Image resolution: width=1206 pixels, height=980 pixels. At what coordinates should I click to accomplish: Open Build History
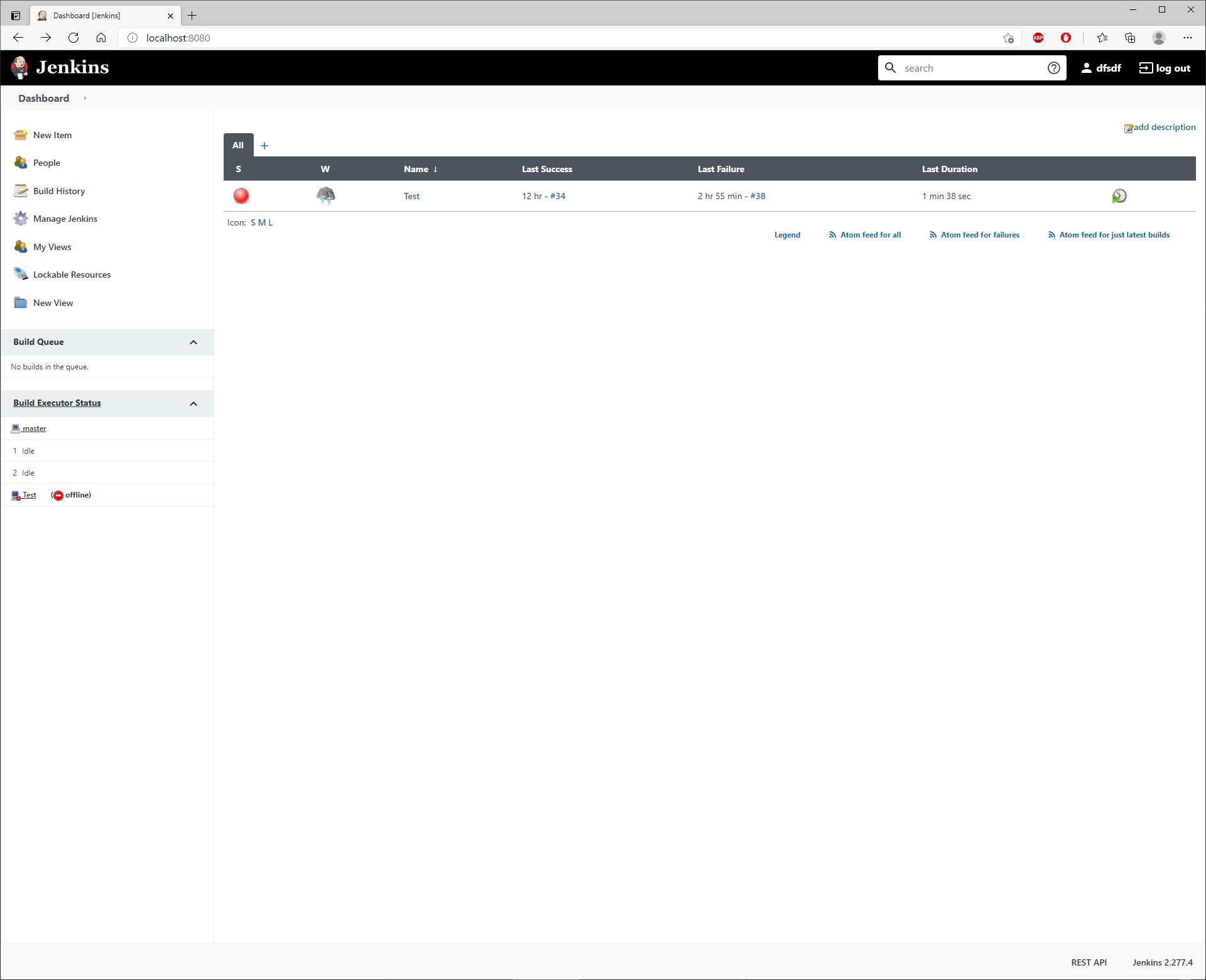(59, 191)
